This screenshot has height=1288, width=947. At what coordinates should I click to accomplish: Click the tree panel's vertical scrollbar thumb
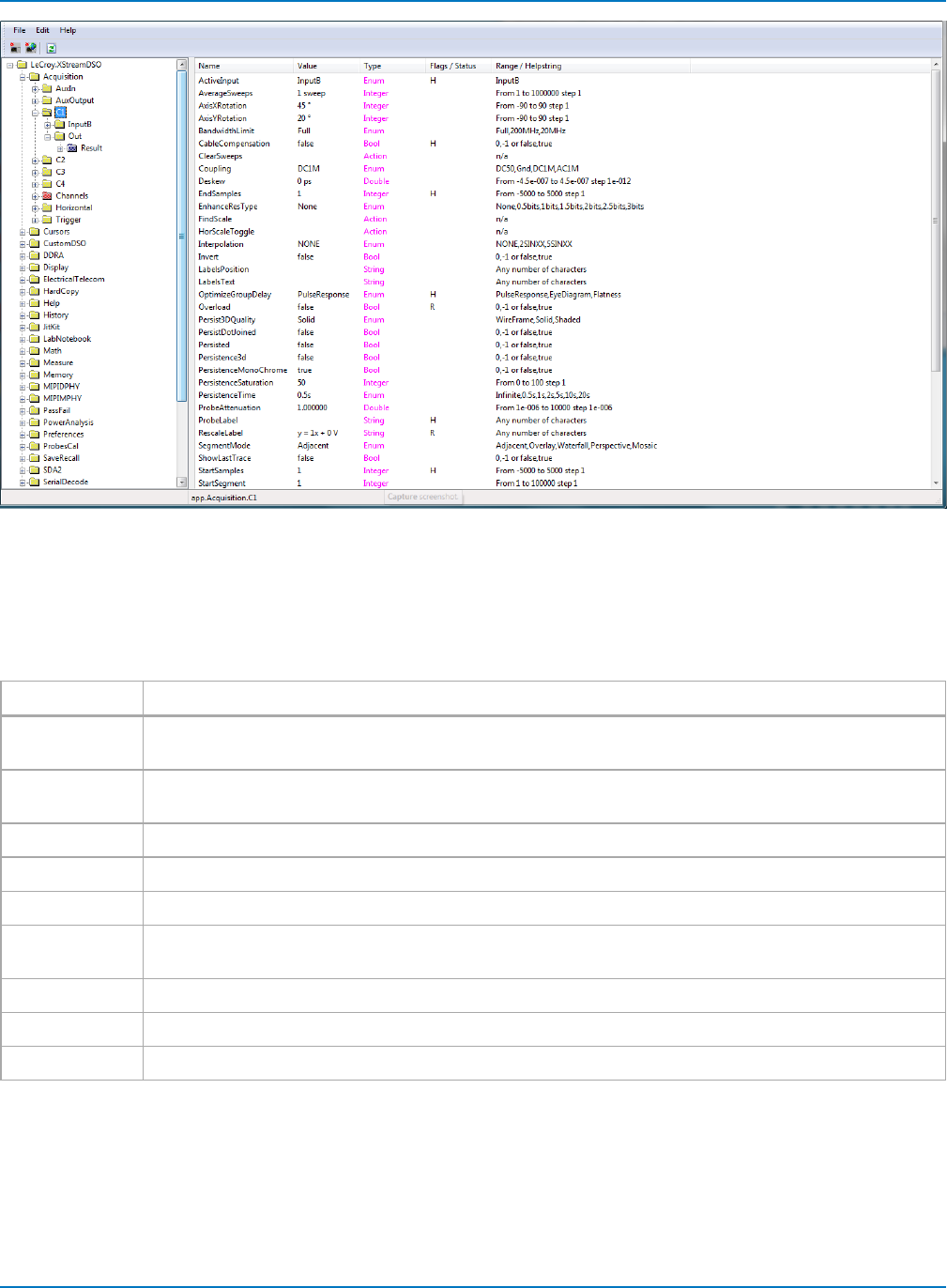tap(182, 236)
